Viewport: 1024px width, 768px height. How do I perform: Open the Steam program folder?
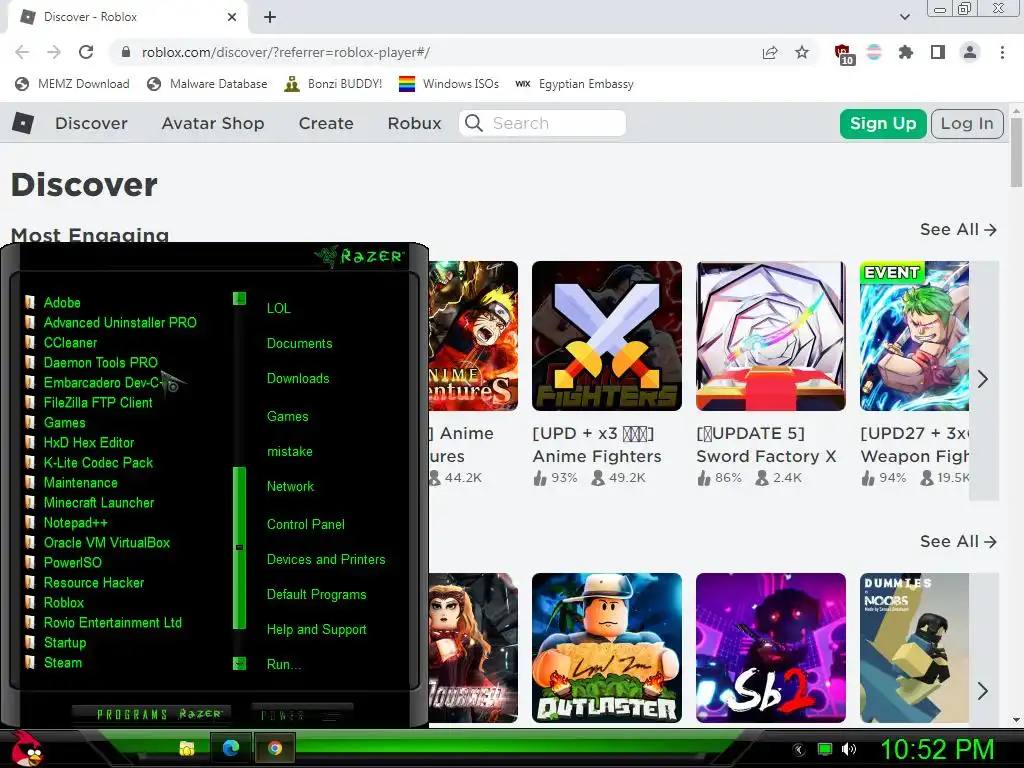[53, 662]
